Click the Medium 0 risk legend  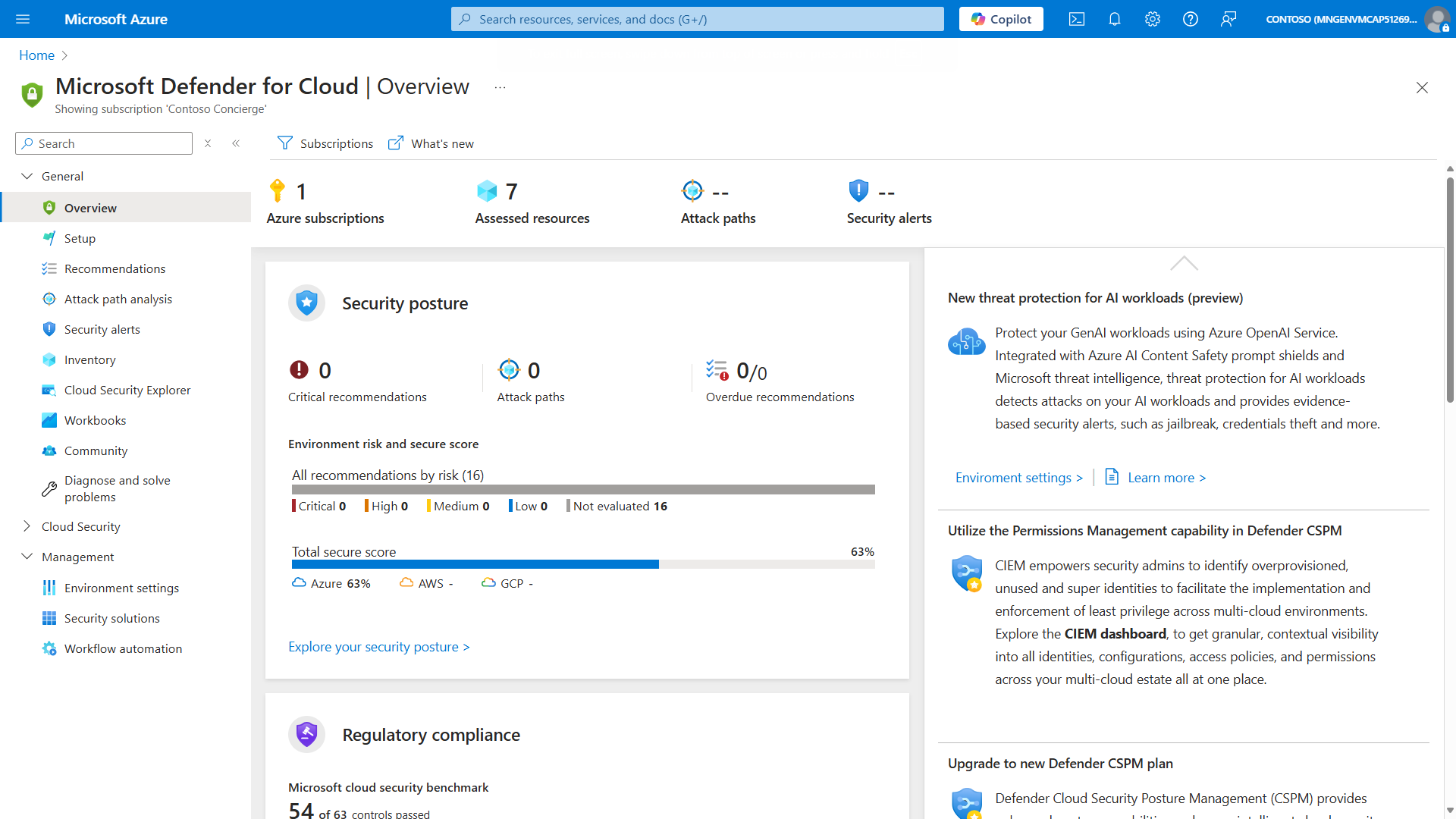[459, 506]
